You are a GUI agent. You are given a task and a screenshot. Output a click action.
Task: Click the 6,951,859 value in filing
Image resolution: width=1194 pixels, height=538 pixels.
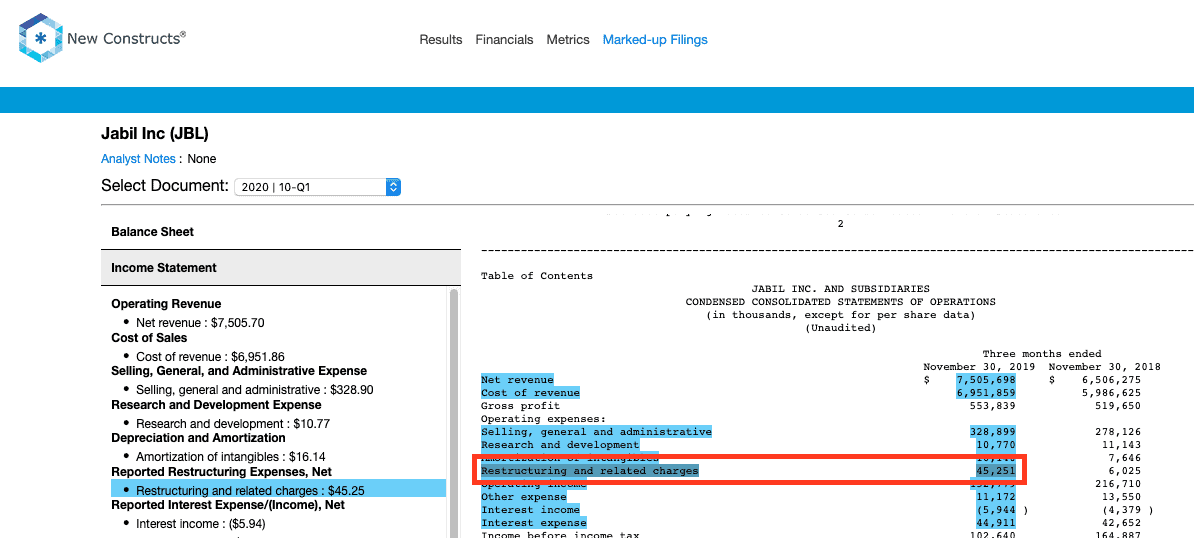tap(985, 393)
